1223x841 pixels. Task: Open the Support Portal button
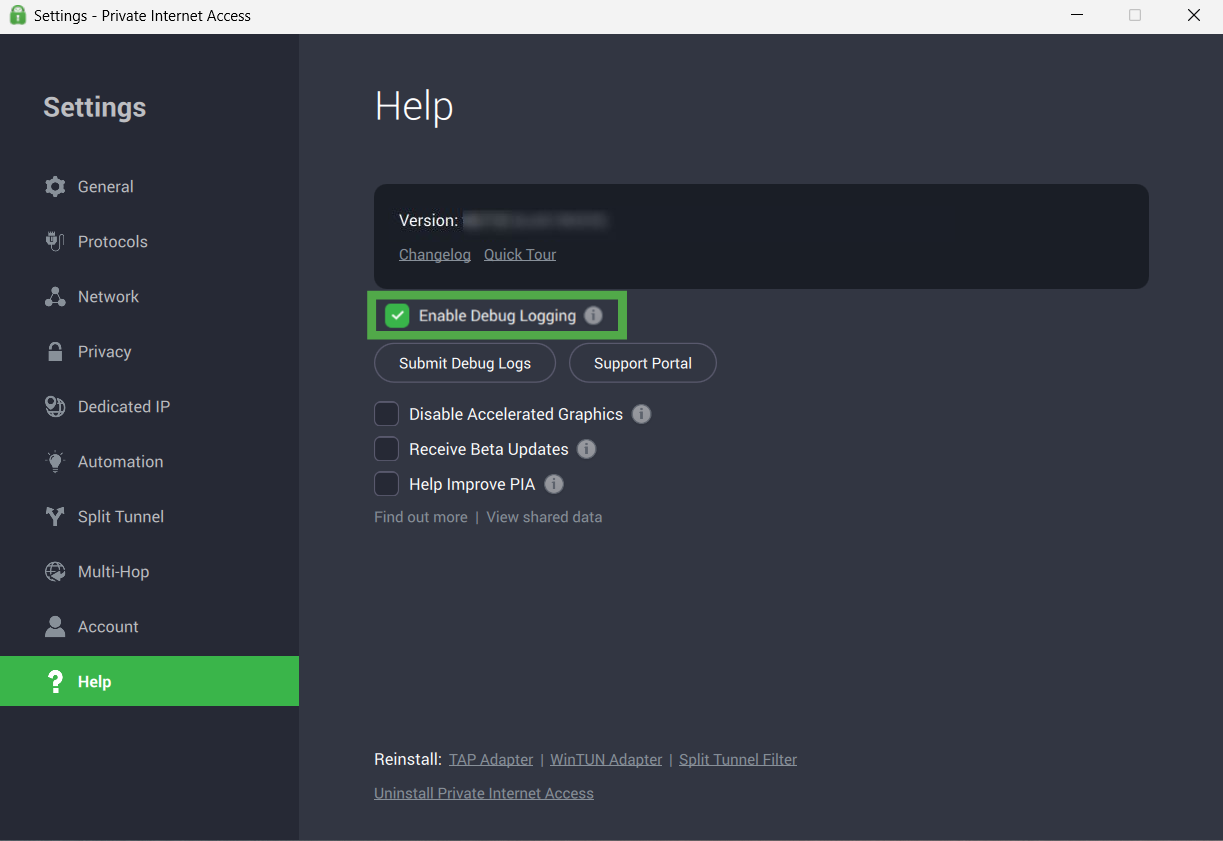pyautogui.click(x=643, y=363)
